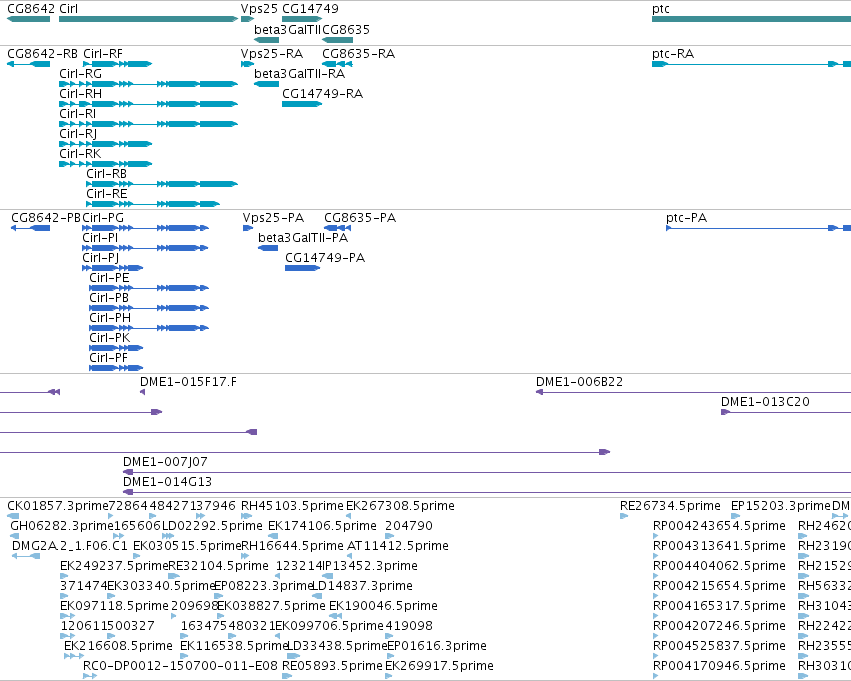Viewport: 851px width, 681px height.
Task: Click the EK267308.5prime EST label
Action: point(401,506)
